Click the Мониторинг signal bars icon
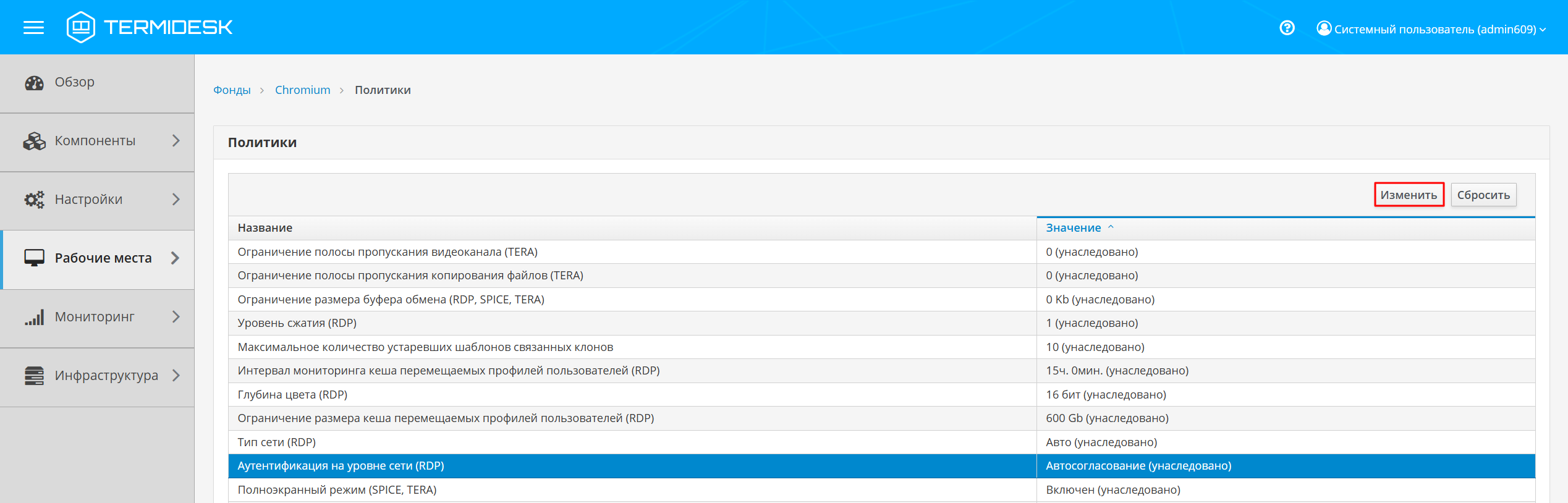 35,317
